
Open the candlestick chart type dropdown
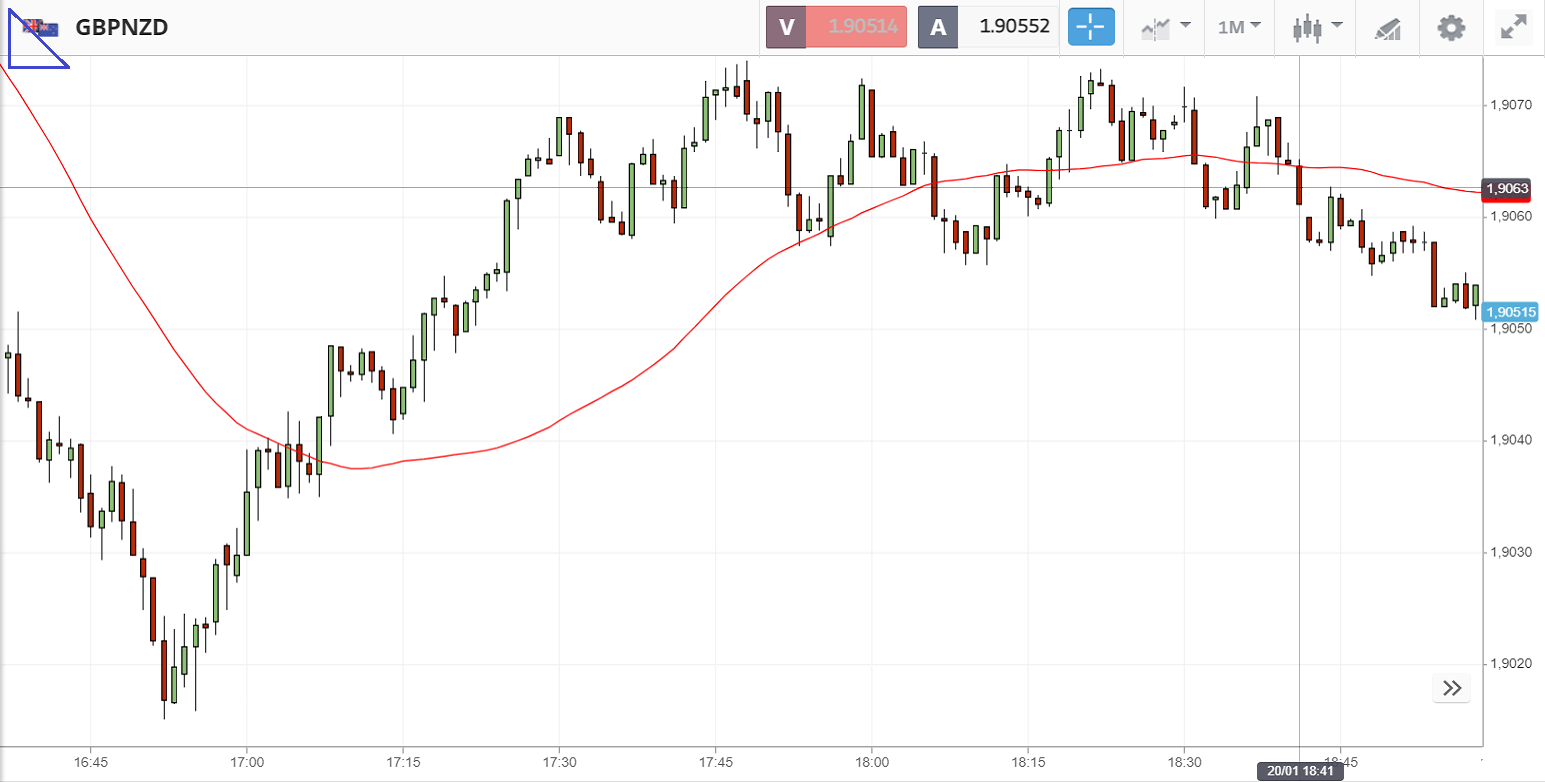click(1313, 27)
